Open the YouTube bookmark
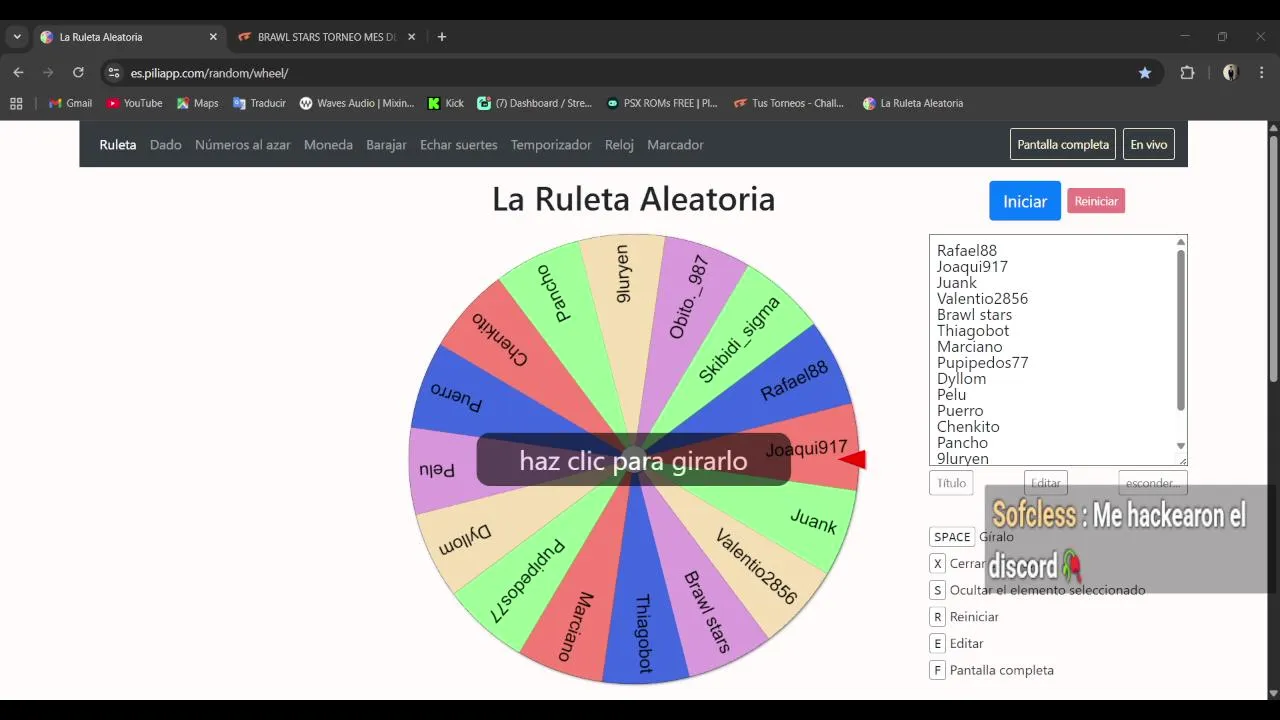1280x720 pixels. (134, 103)
